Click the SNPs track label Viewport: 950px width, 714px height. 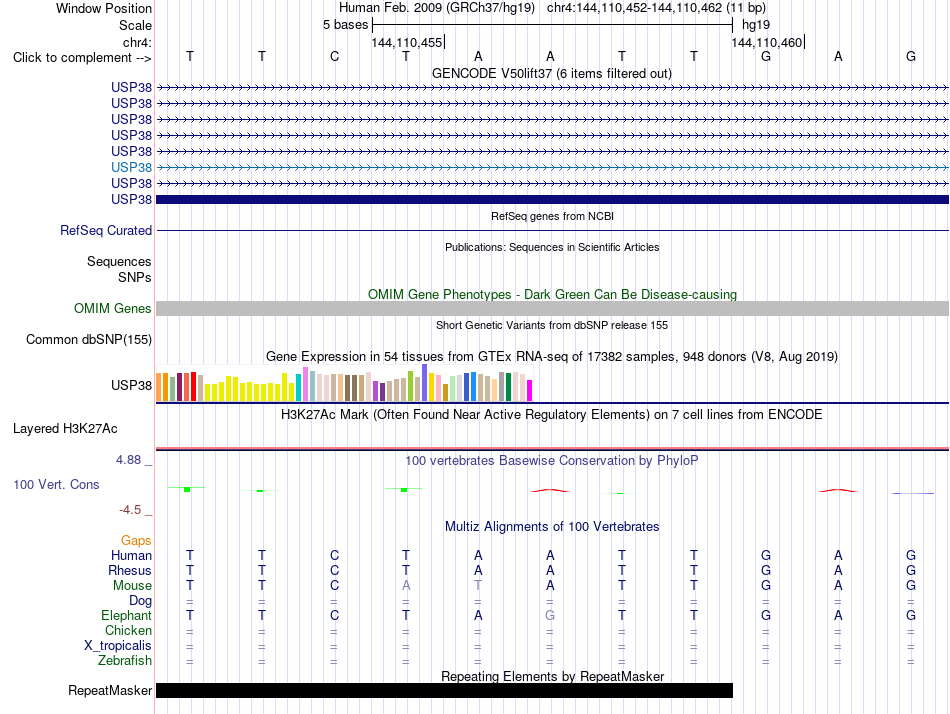(135, 277)
